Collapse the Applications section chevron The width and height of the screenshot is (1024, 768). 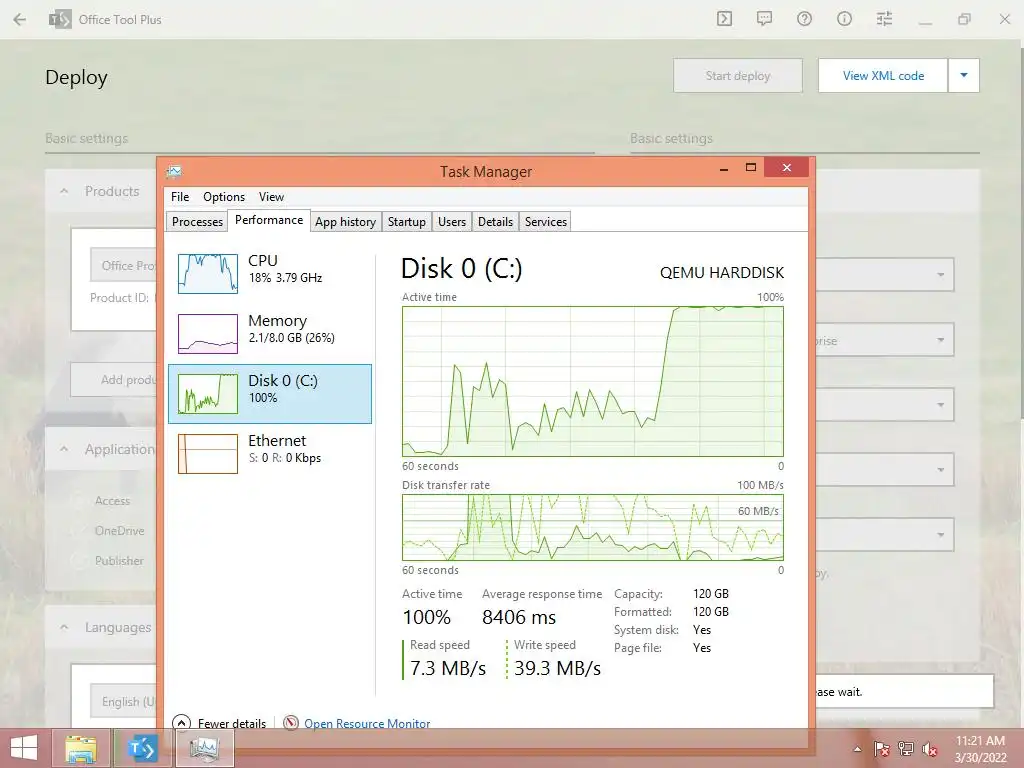pyautogui.click(x=64, y=449)
